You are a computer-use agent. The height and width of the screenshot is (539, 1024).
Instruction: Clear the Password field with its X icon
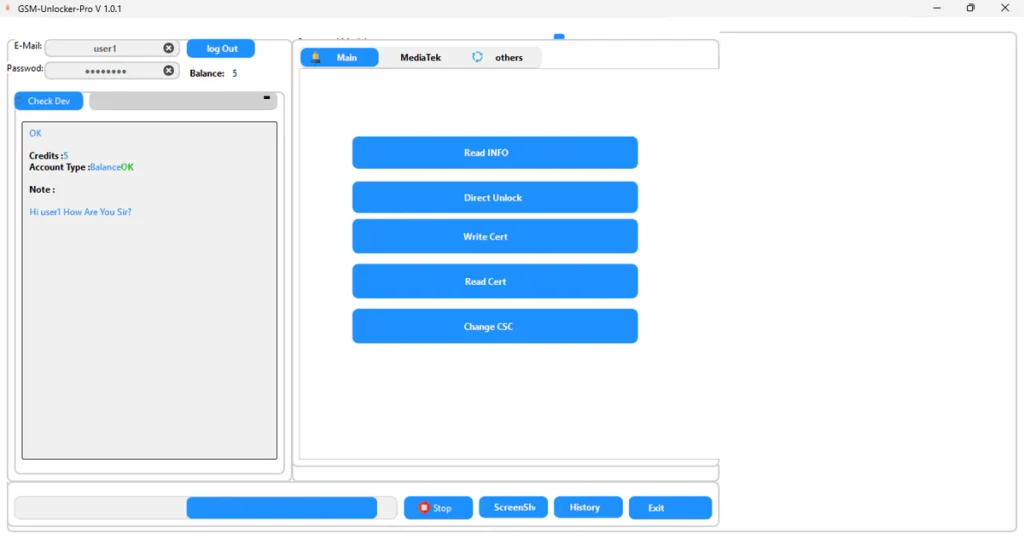pos(168,71)
